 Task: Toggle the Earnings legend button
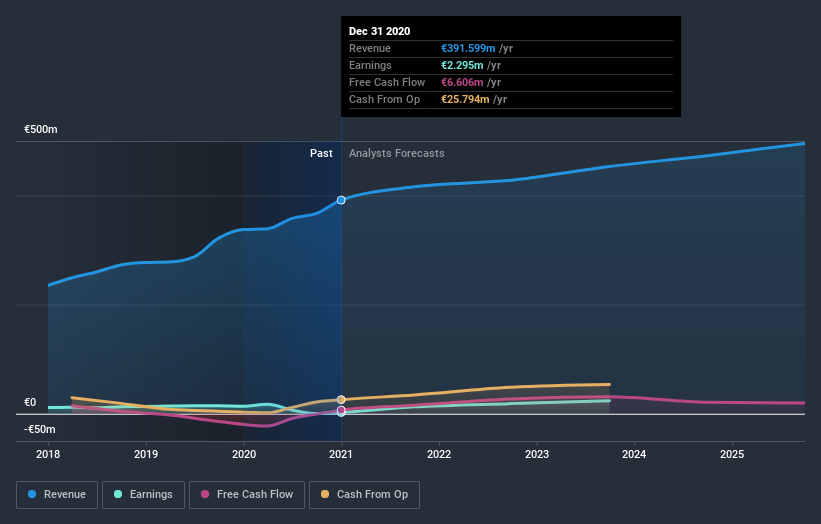click(x=143, y=495)
